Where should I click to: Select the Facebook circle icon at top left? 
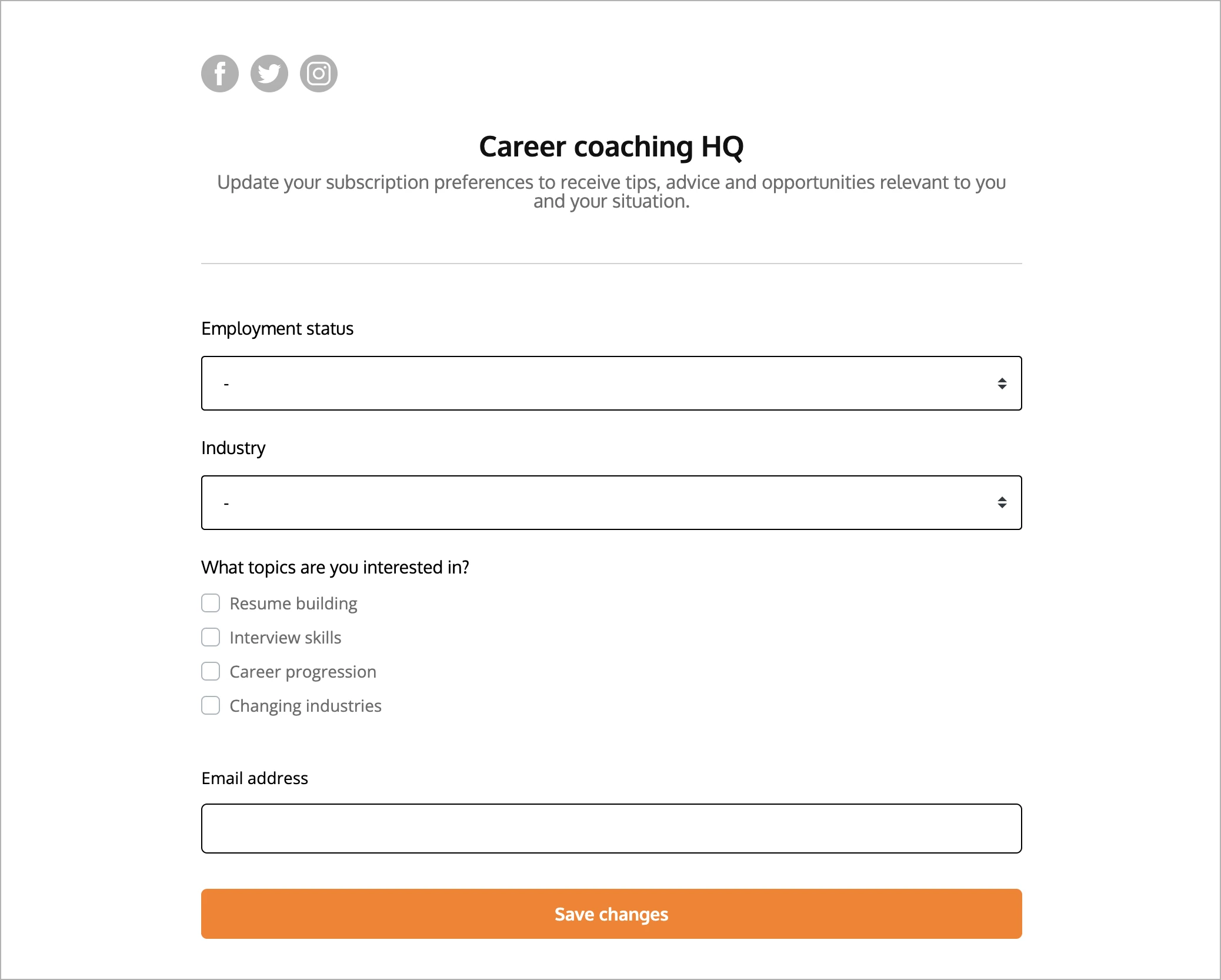220,73
